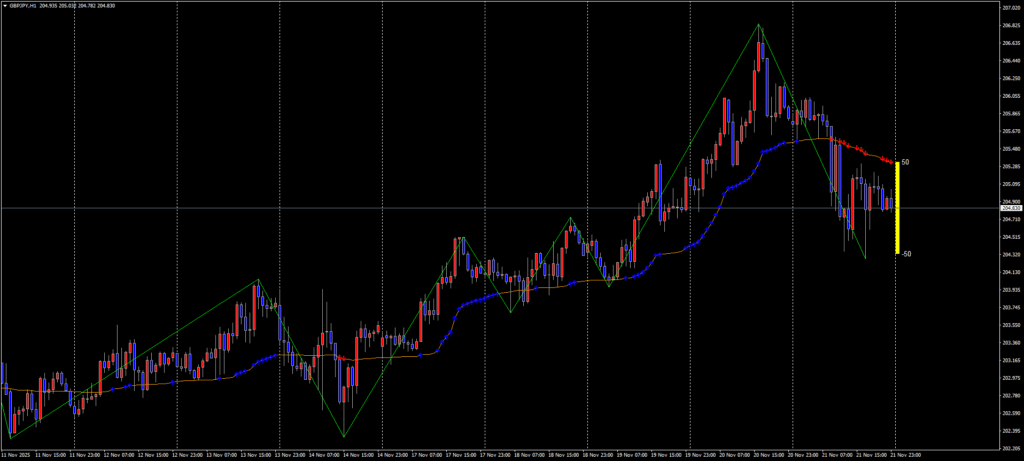
Task: Click the ZigZag low near 14 Nov
Action: [343, 436]
